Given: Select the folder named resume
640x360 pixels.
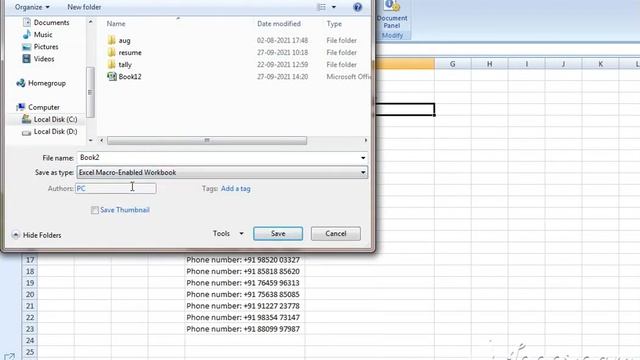Looking at the screenshot, I should [130, 53].
